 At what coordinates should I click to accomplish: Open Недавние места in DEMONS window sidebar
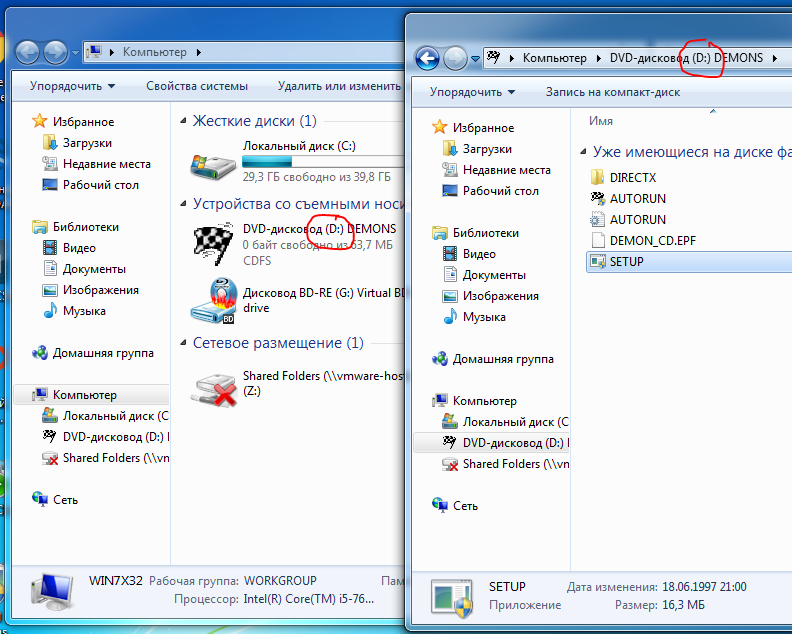(x=507, y=170)
